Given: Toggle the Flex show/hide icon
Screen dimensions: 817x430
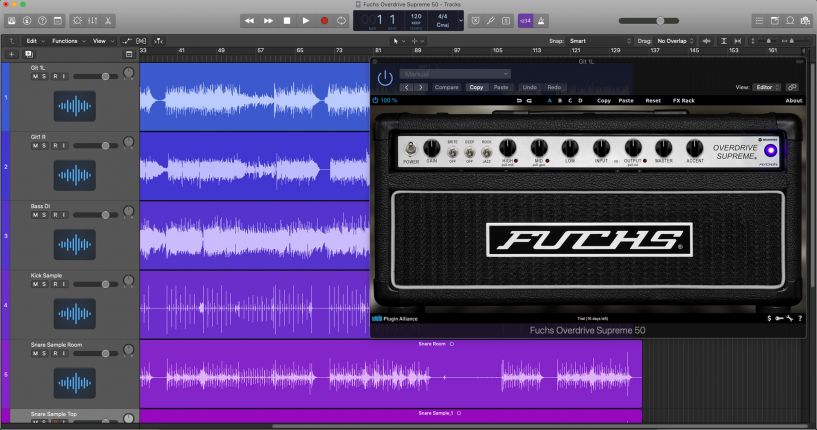Looking at the screenshot, I should (141, 41).
